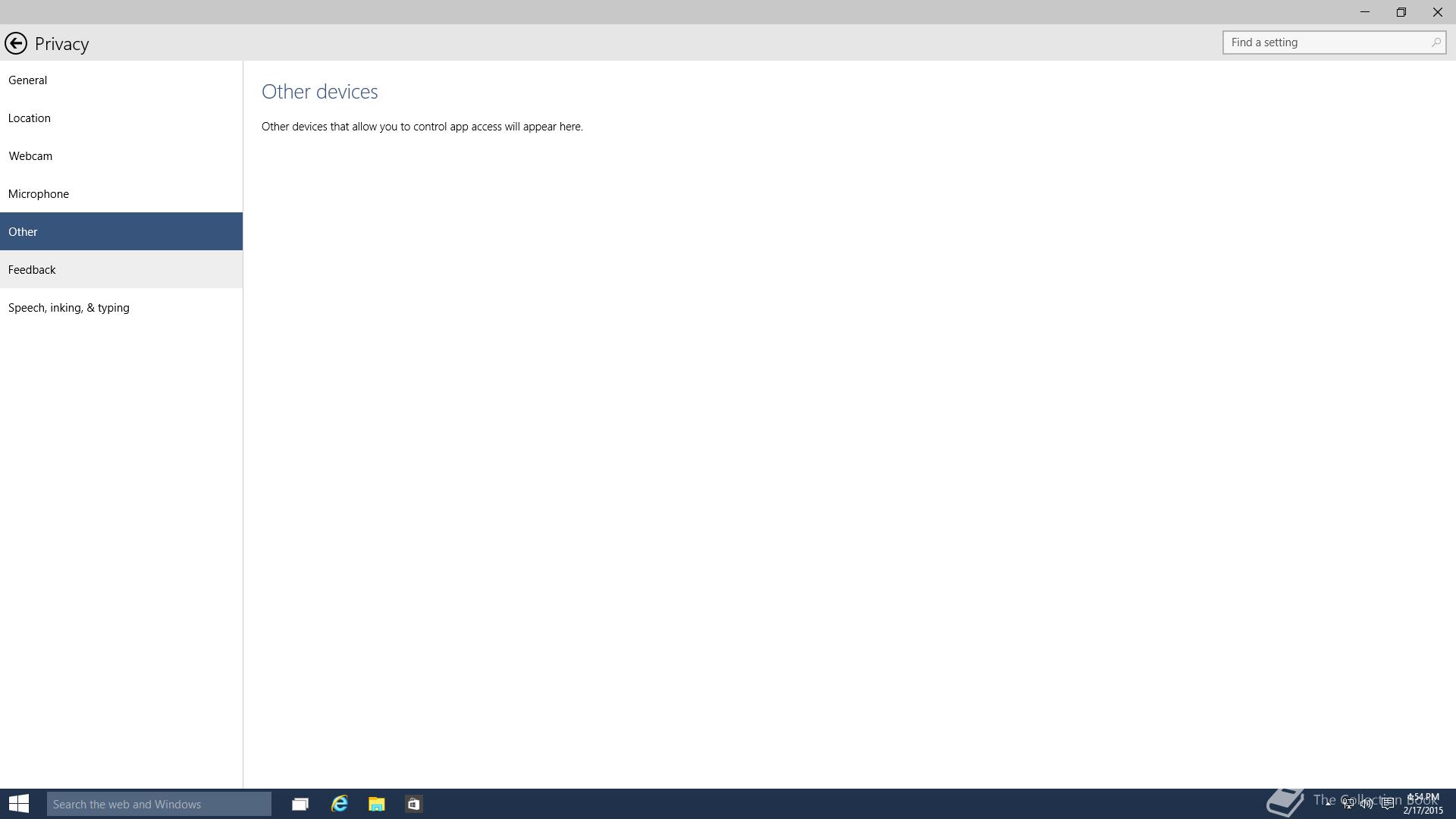Show hidden system tray icons
Image resolution: width=1456 pixels, height=819 pixels.
[x=1329, y=804]
